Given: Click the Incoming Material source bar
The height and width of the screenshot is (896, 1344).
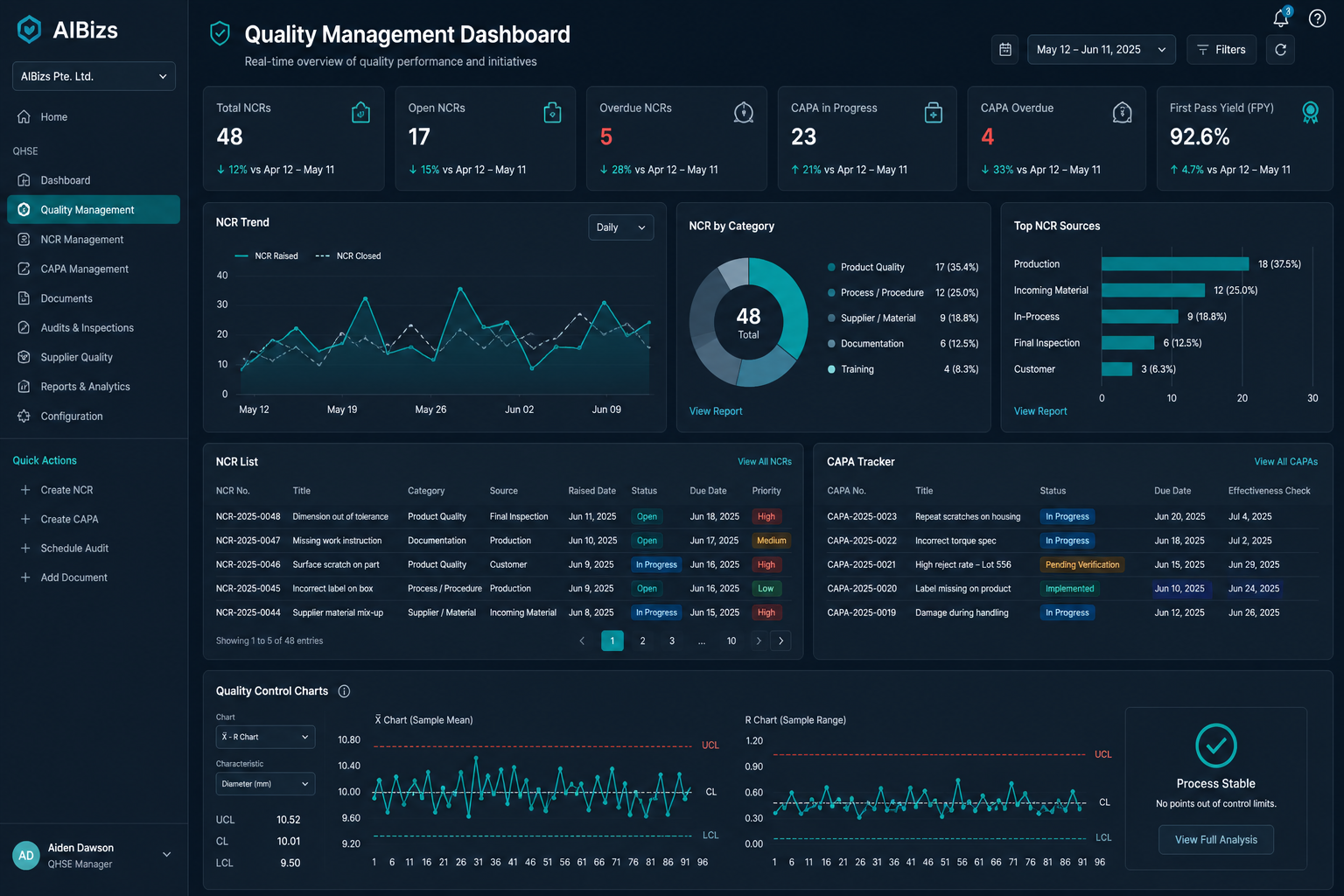Looking at the screenshot, I should tap(1153, 290).
